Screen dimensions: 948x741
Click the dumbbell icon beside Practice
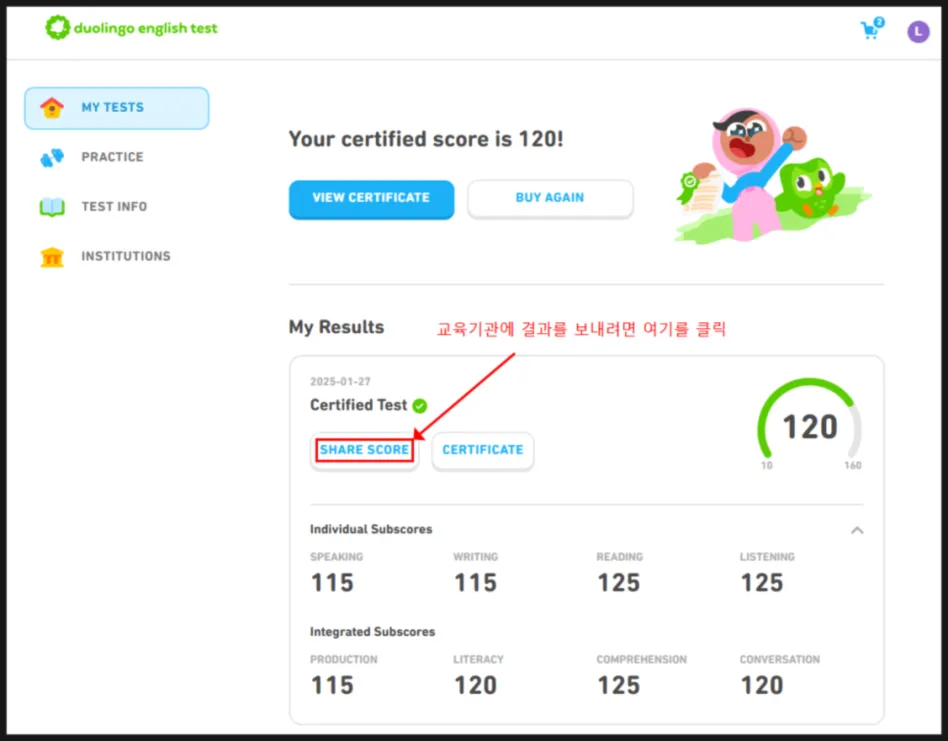(52, 157)
